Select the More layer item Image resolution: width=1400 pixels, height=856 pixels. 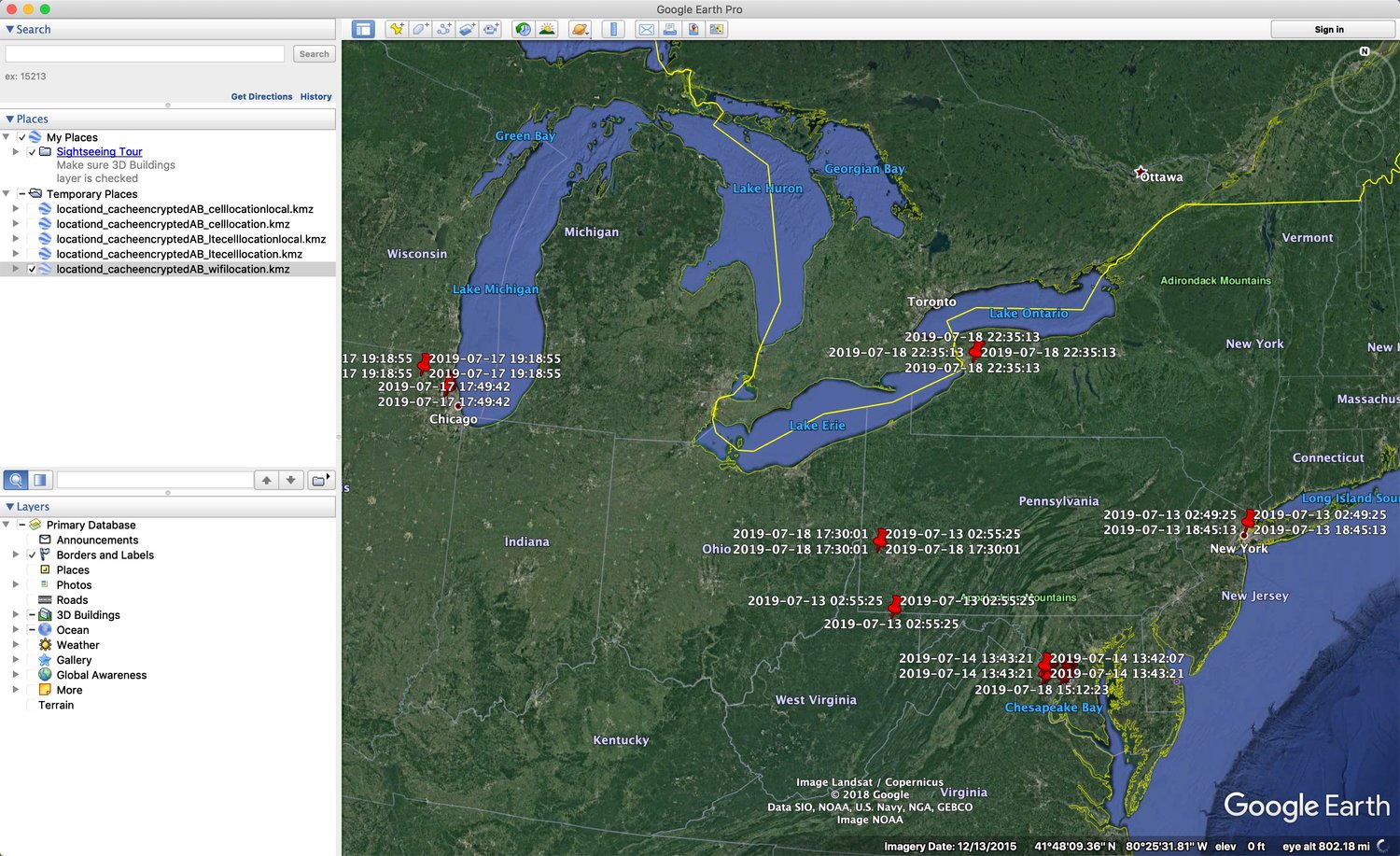[69, 690]
